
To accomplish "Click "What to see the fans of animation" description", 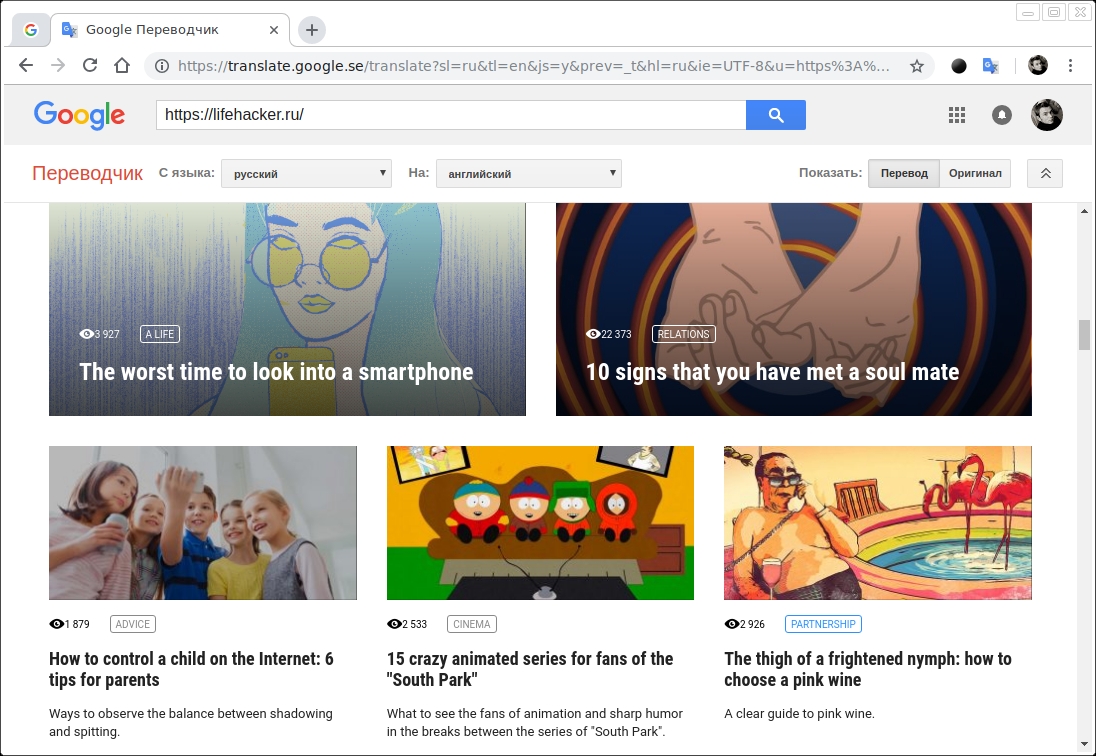I will coord(535,722).
